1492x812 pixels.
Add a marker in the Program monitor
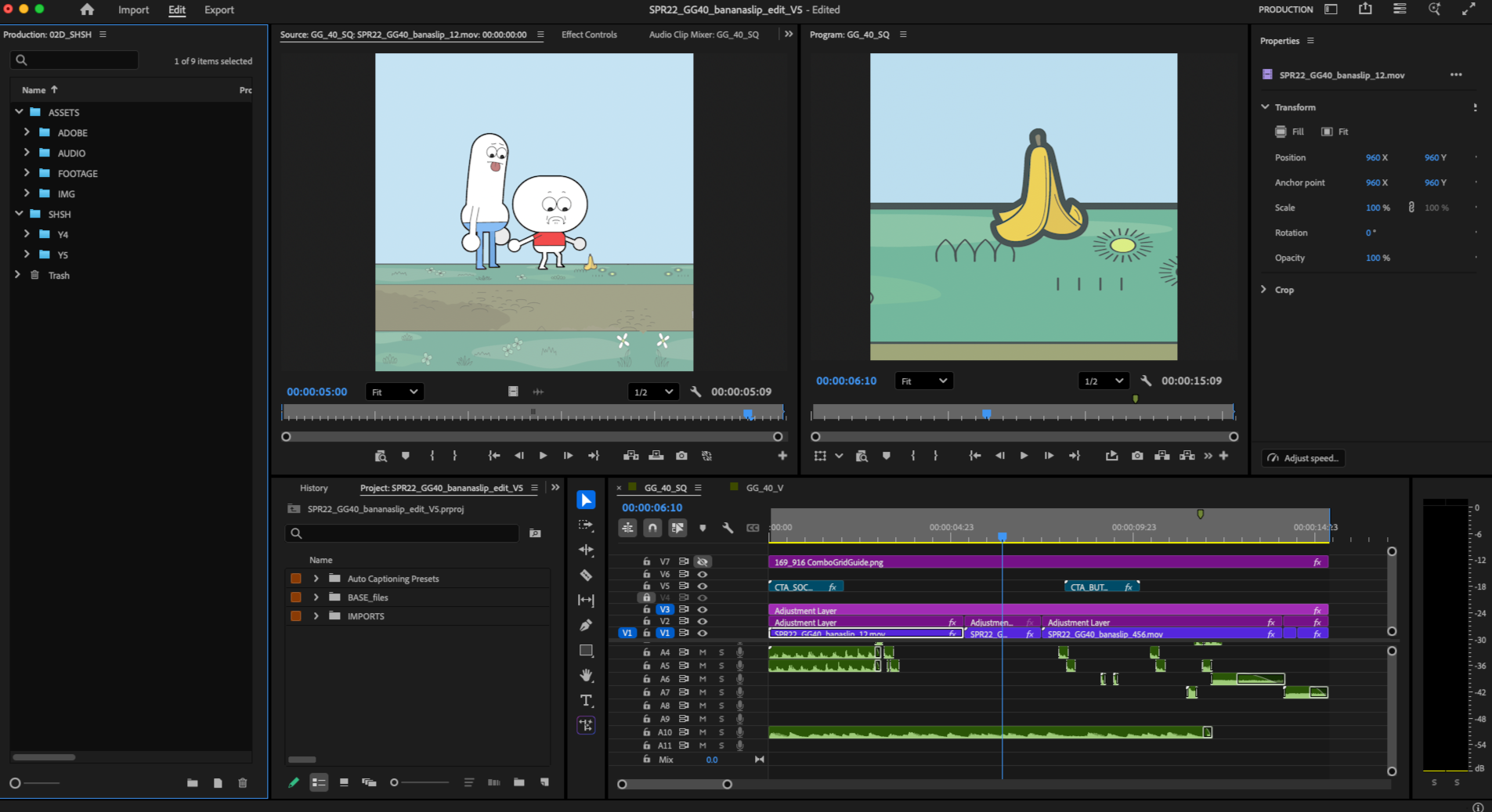(885, 455)
